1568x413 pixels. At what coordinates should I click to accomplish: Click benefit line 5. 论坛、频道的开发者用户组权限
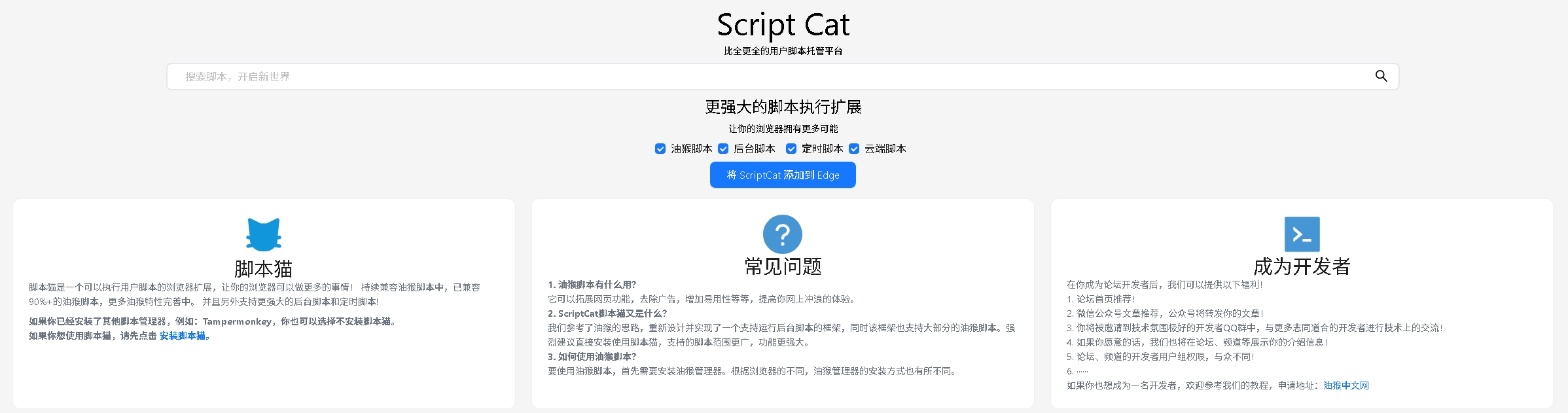(1160, 357)
